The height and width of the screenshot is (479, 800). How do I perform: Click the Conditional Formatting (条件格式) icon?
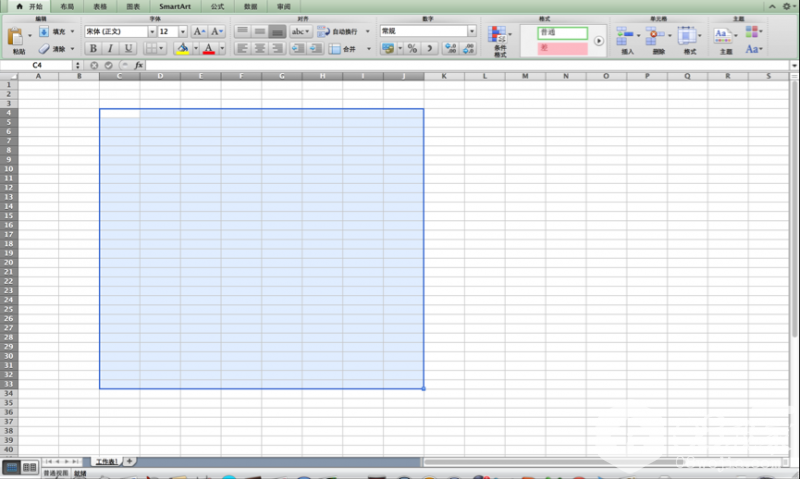(497, 35)
